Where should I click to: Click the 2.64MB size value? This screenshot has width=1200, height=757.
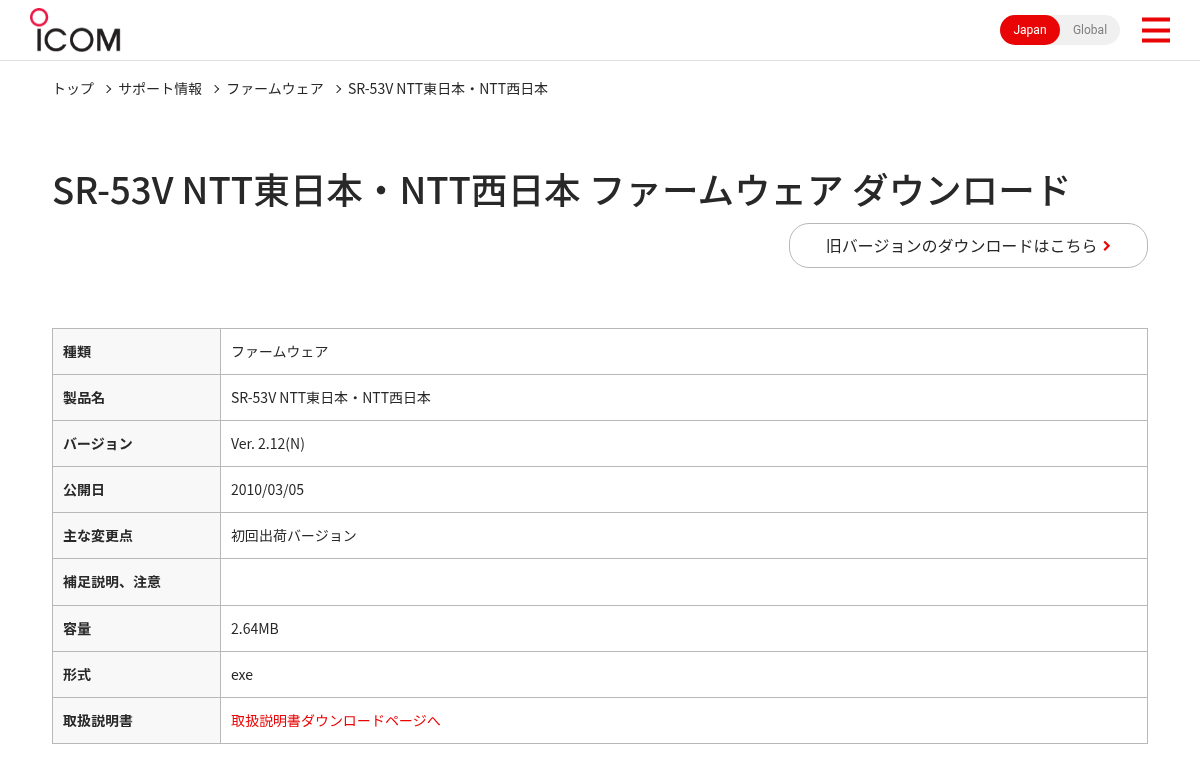point(255,629)
